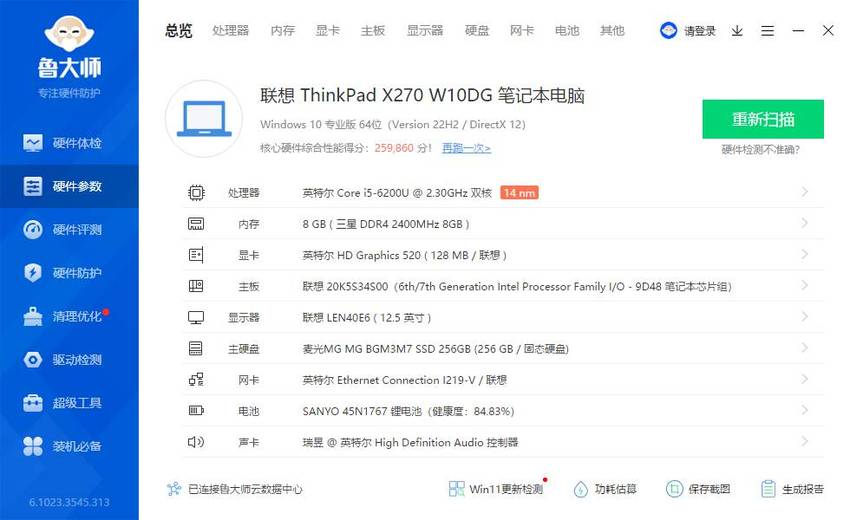
Task: Click the 主板 motherboard row icon
Action: 196,286
